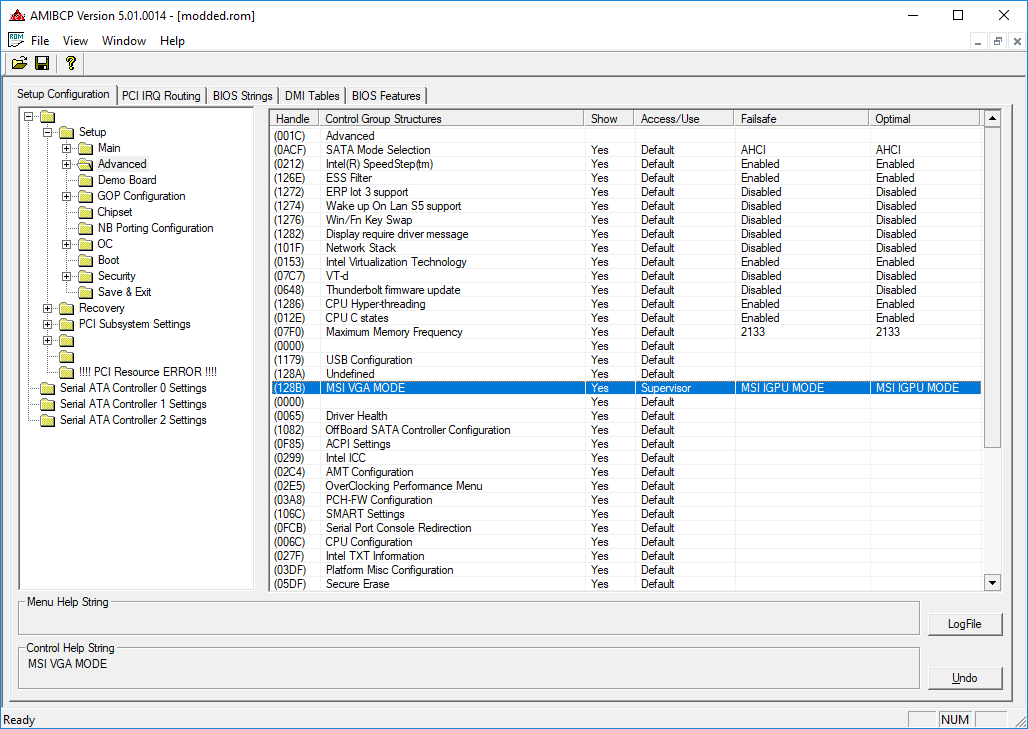
Task: Select the OC folder icon
Action: pos(86,245)
